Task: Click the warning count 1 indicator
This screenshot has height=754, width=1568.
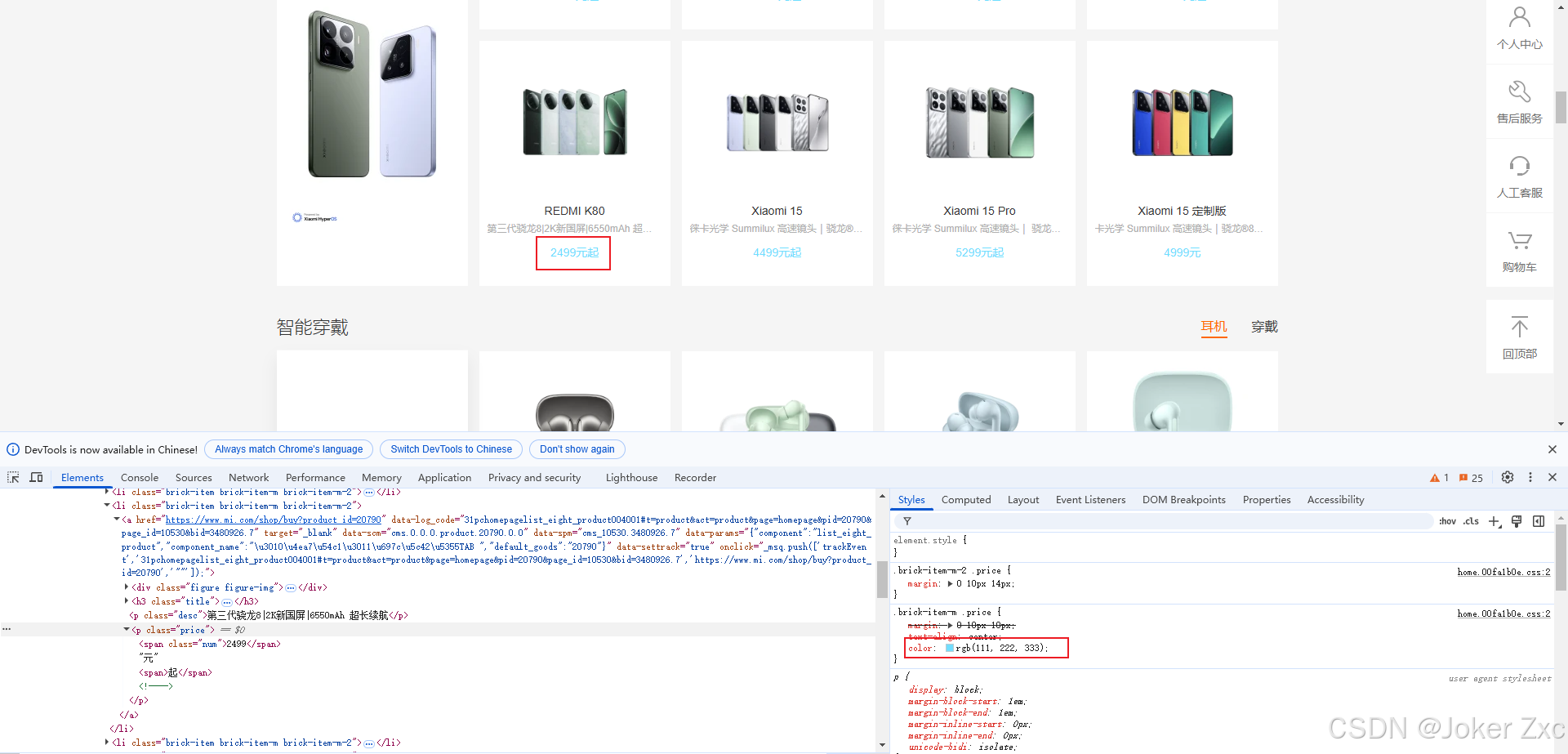Action: pos(1439,478)
